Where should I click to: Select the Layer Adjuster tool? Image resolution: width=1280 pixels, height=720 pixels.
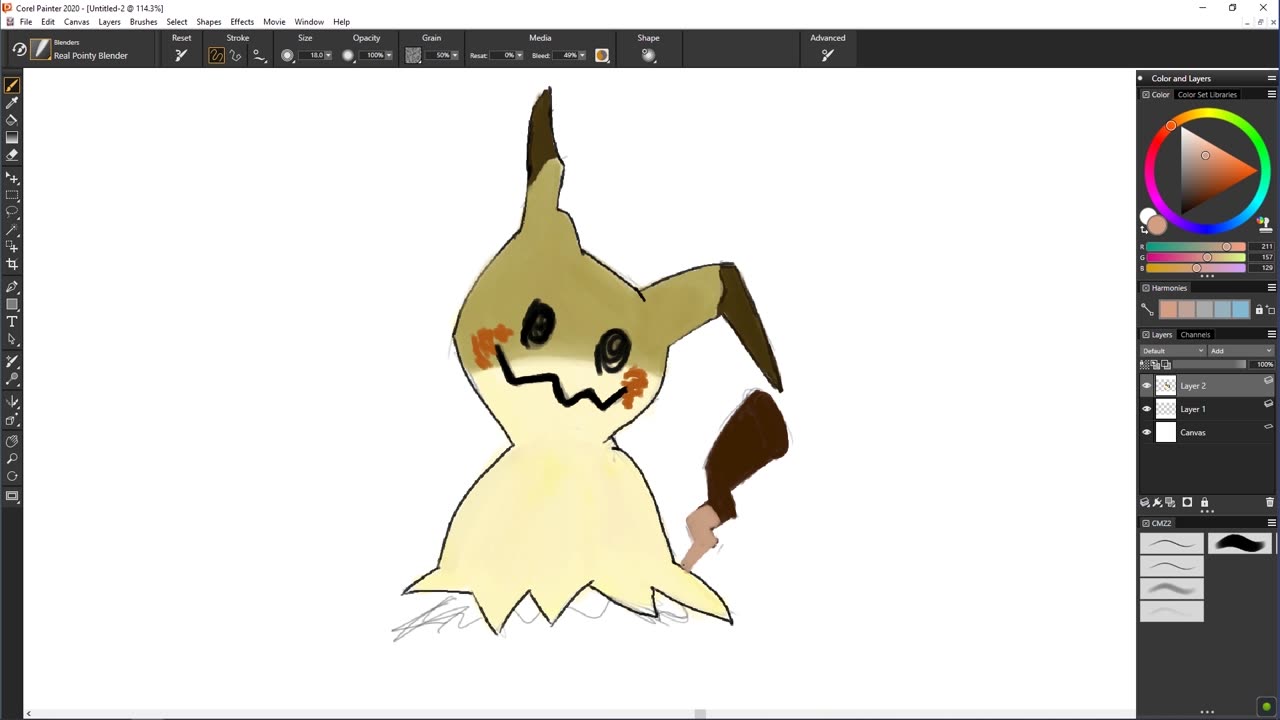[12, 178]
